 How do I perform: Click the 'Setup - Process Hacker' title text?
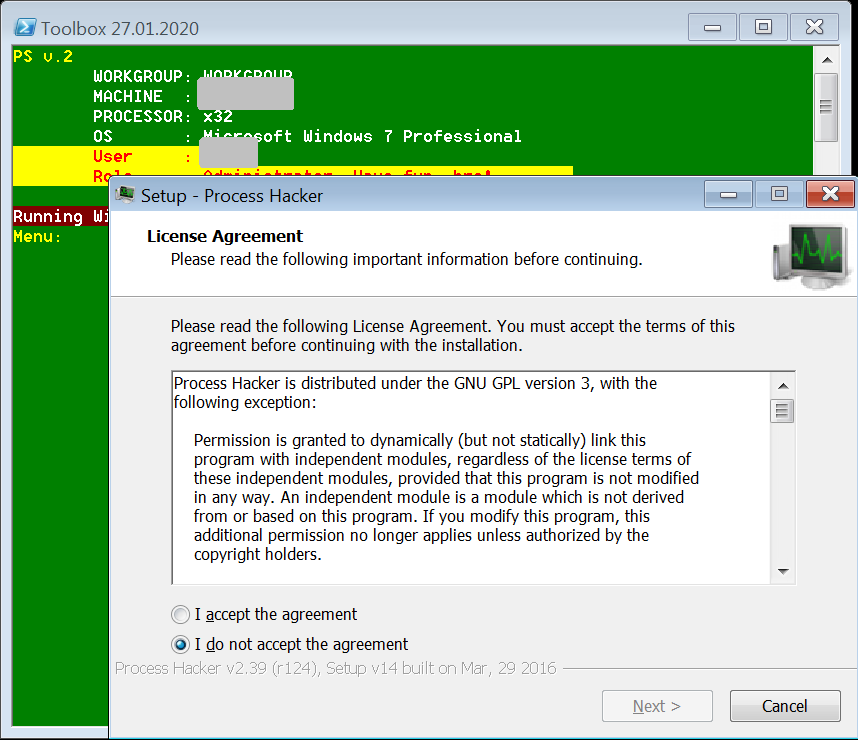232,196
